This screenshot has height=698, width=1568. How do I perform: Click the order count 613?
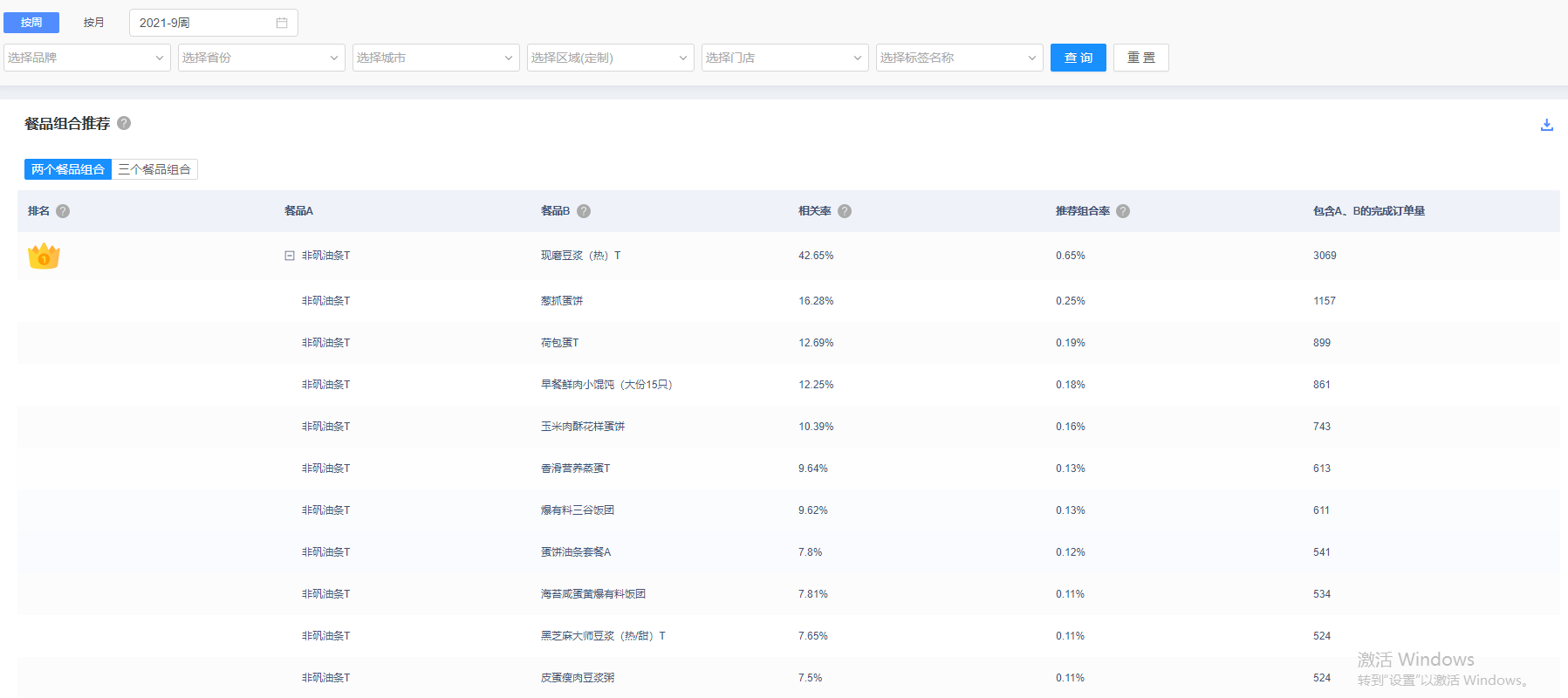[x=1322, y=469]
